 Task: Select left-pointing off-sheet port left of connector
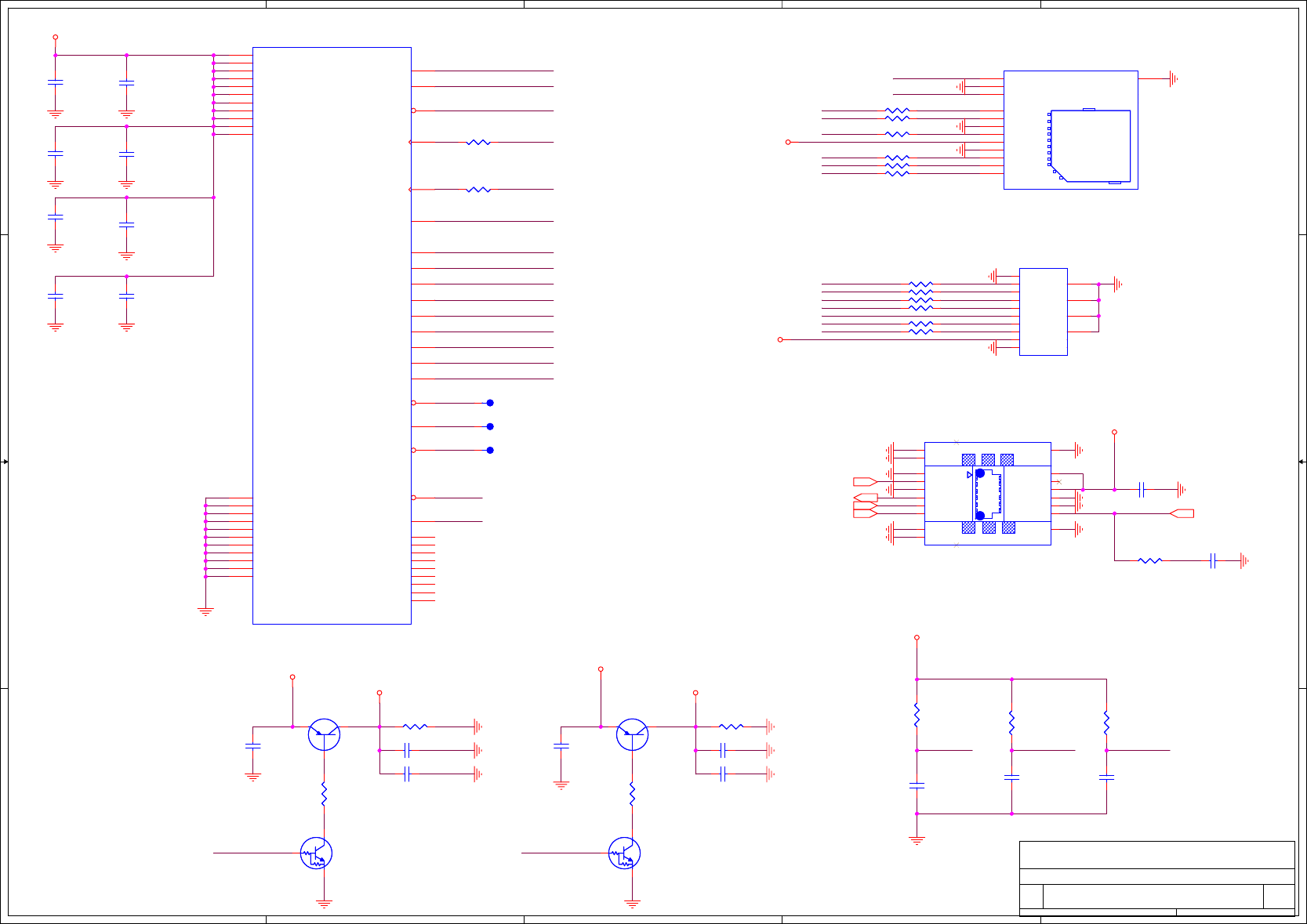coord(866,498)
